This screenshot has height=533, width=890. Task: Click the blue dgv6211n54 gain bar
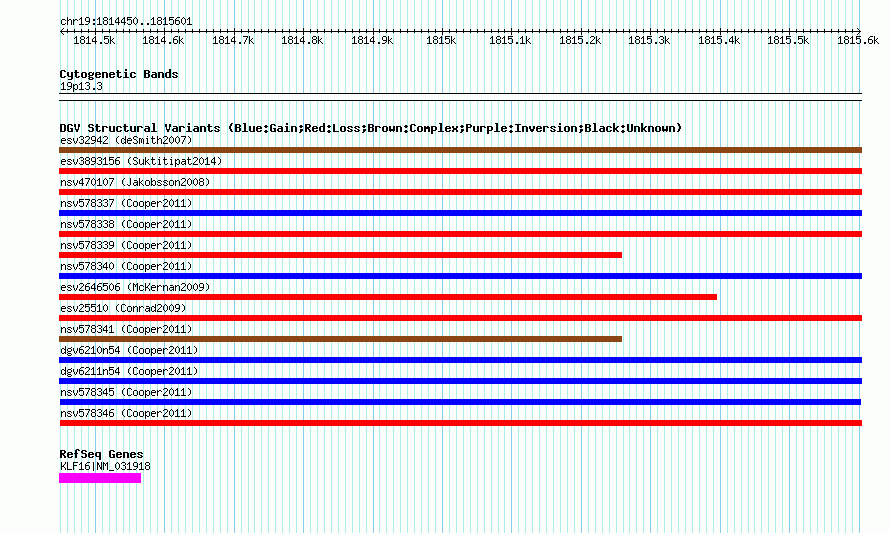pyautogui.click(x=460, y=381)
